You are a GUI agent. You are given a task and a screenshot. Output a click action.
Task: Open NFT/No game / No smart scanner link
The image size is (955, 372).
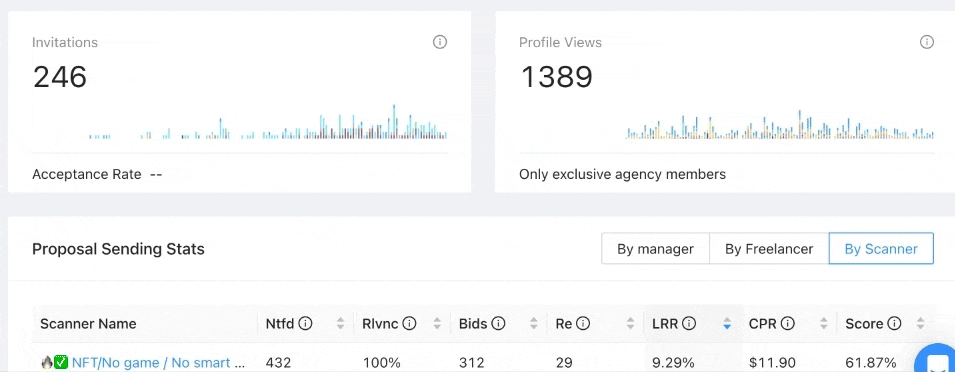(x=158, y=363)
